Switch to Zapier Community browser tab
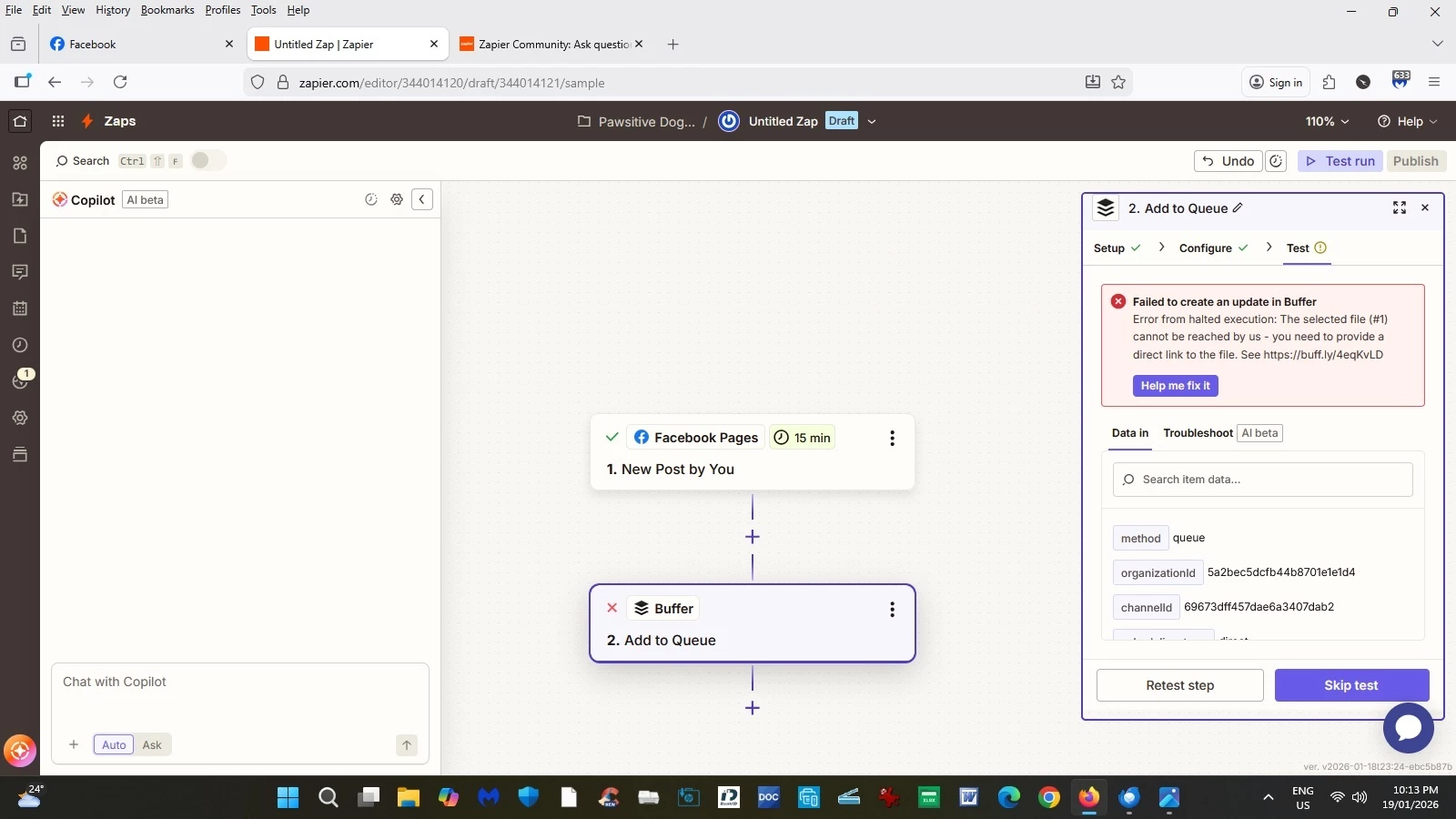1456x819 pixels. tap(545, 44)
